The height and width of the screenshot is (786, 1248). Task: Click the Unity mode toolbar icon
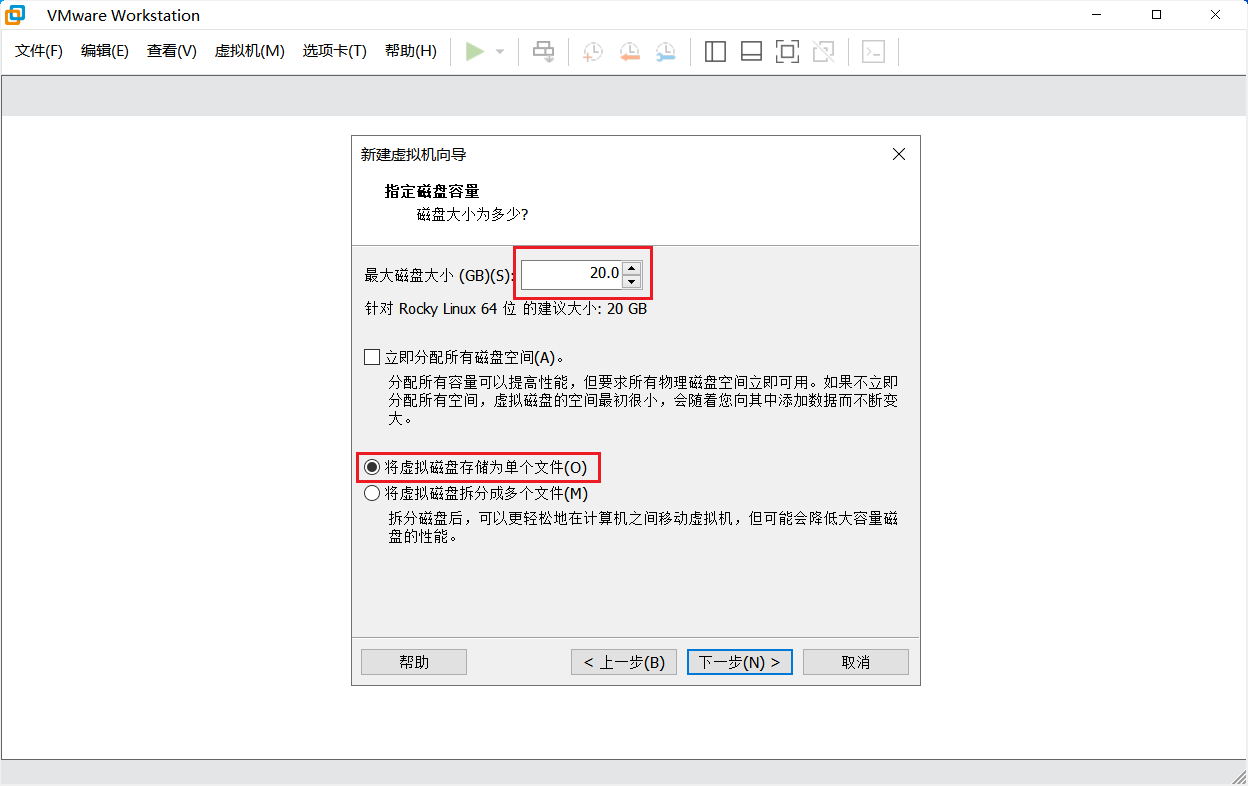[x=823, y=51]
